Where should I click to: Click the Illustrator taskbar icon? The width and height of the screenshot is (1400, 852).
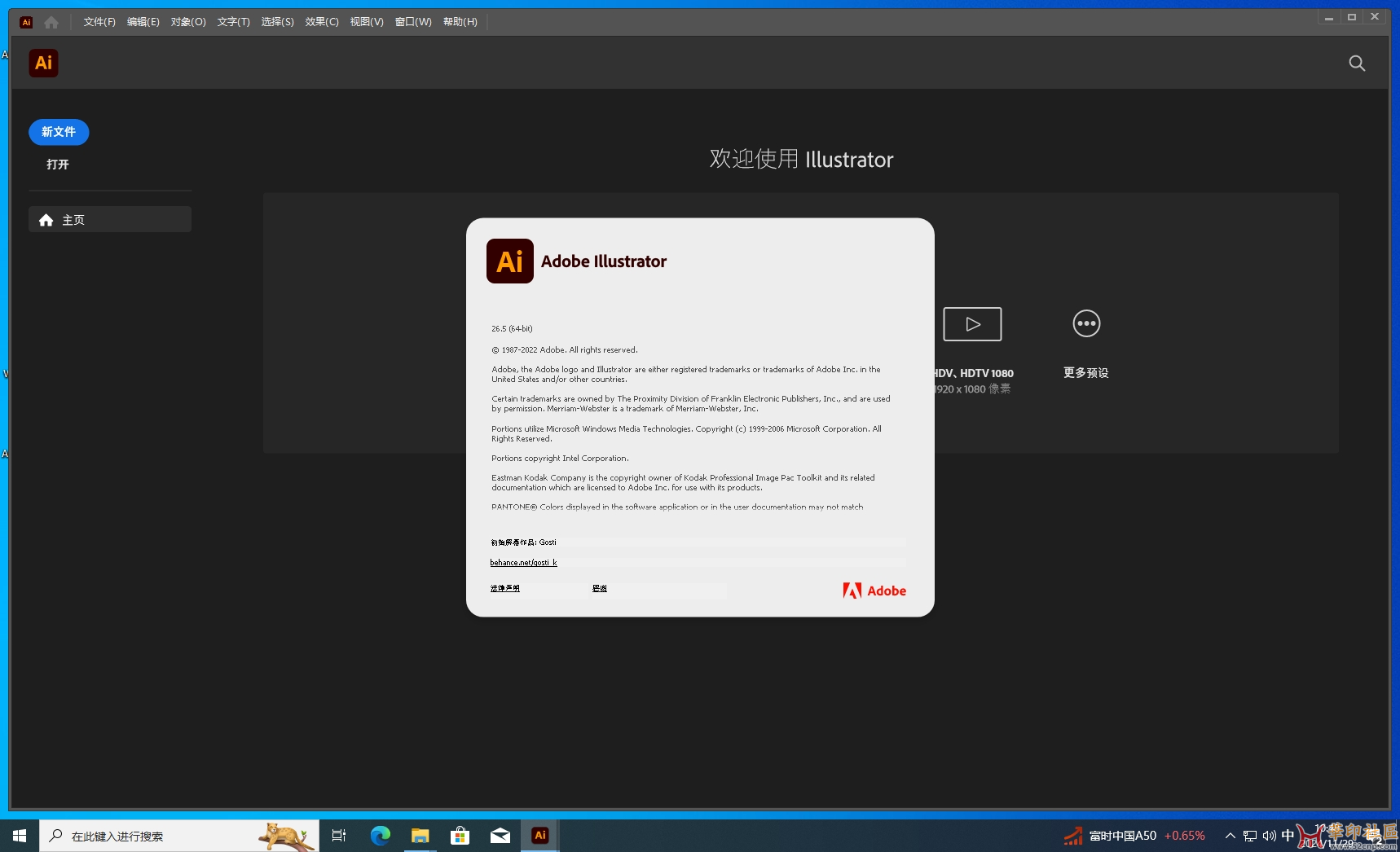pos(539,836)
